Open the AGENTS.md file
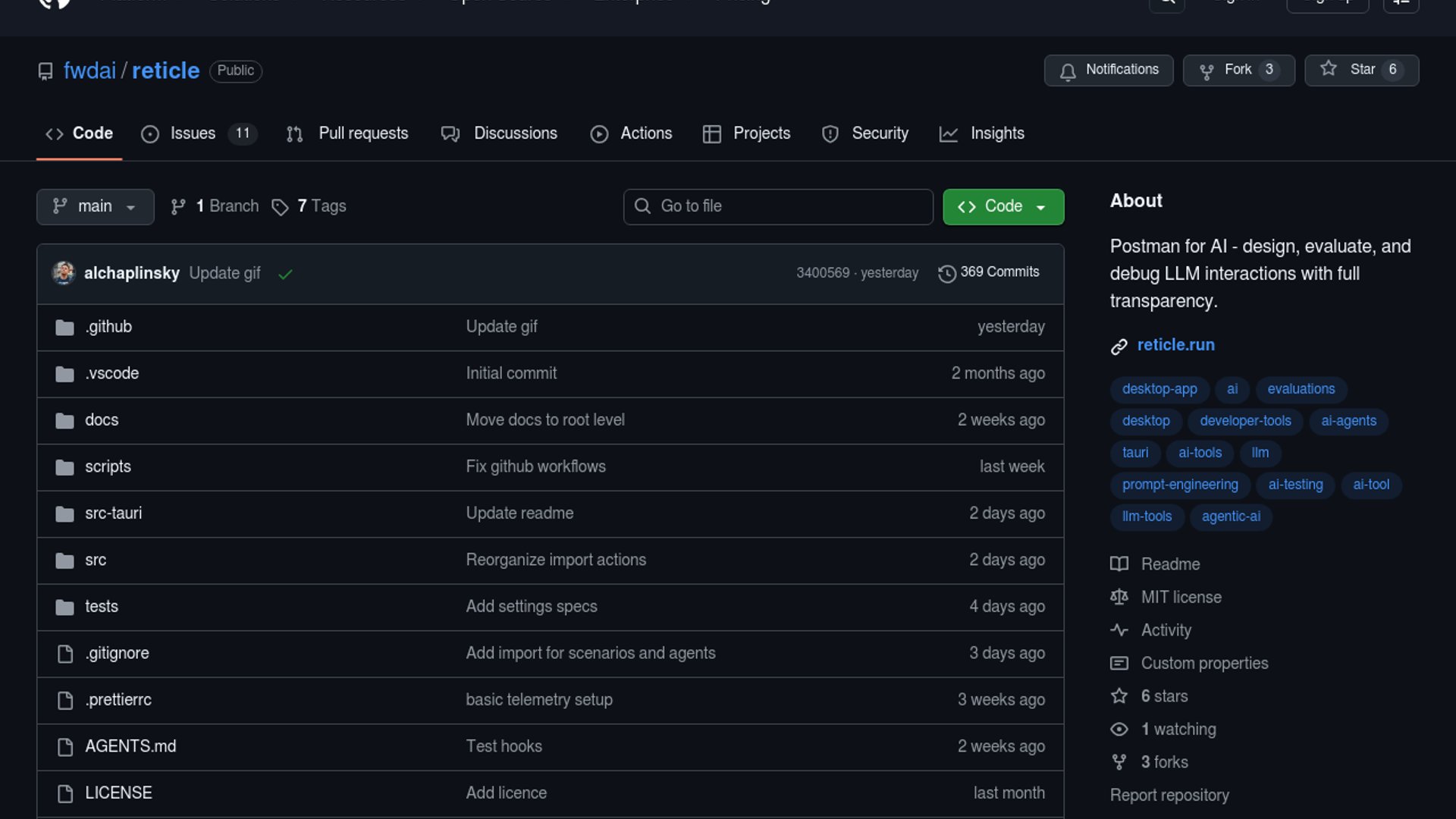Screen dimensions: 1456x819 tap(130, 747)
